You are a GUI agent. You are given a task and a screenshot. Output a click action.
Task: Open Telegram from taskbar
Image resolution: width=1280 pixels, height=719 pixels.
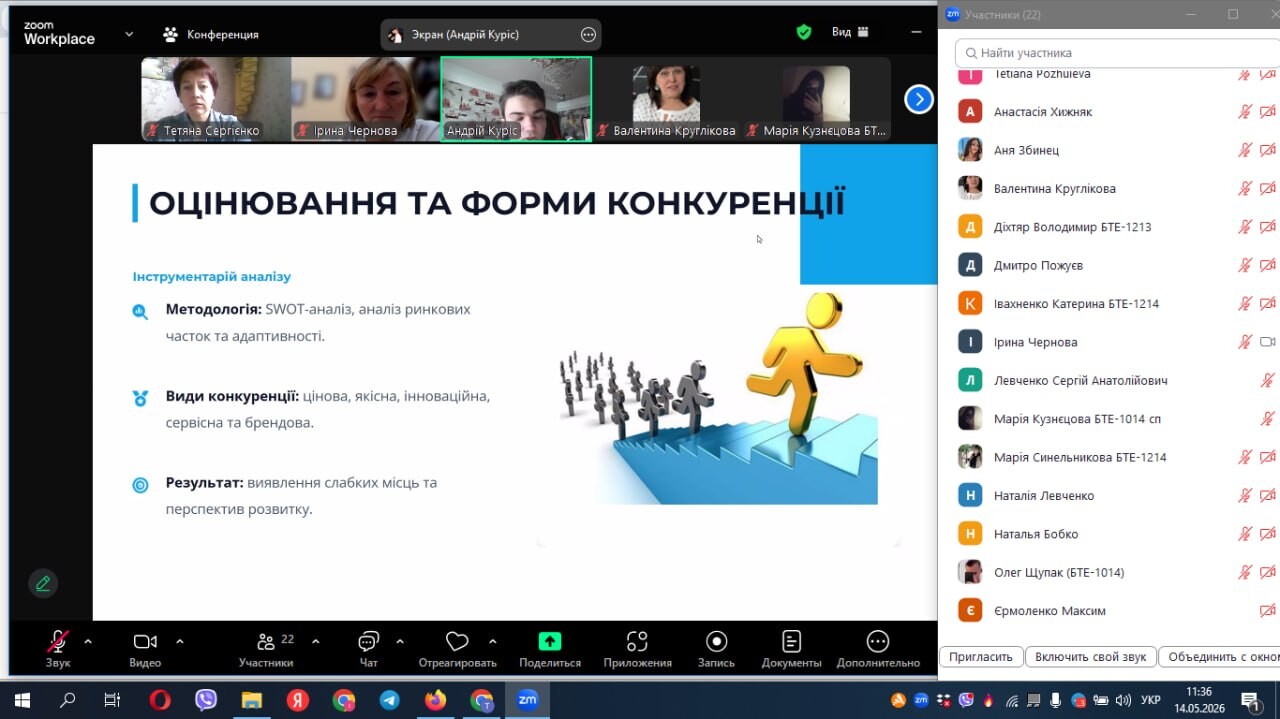(390, 700)
